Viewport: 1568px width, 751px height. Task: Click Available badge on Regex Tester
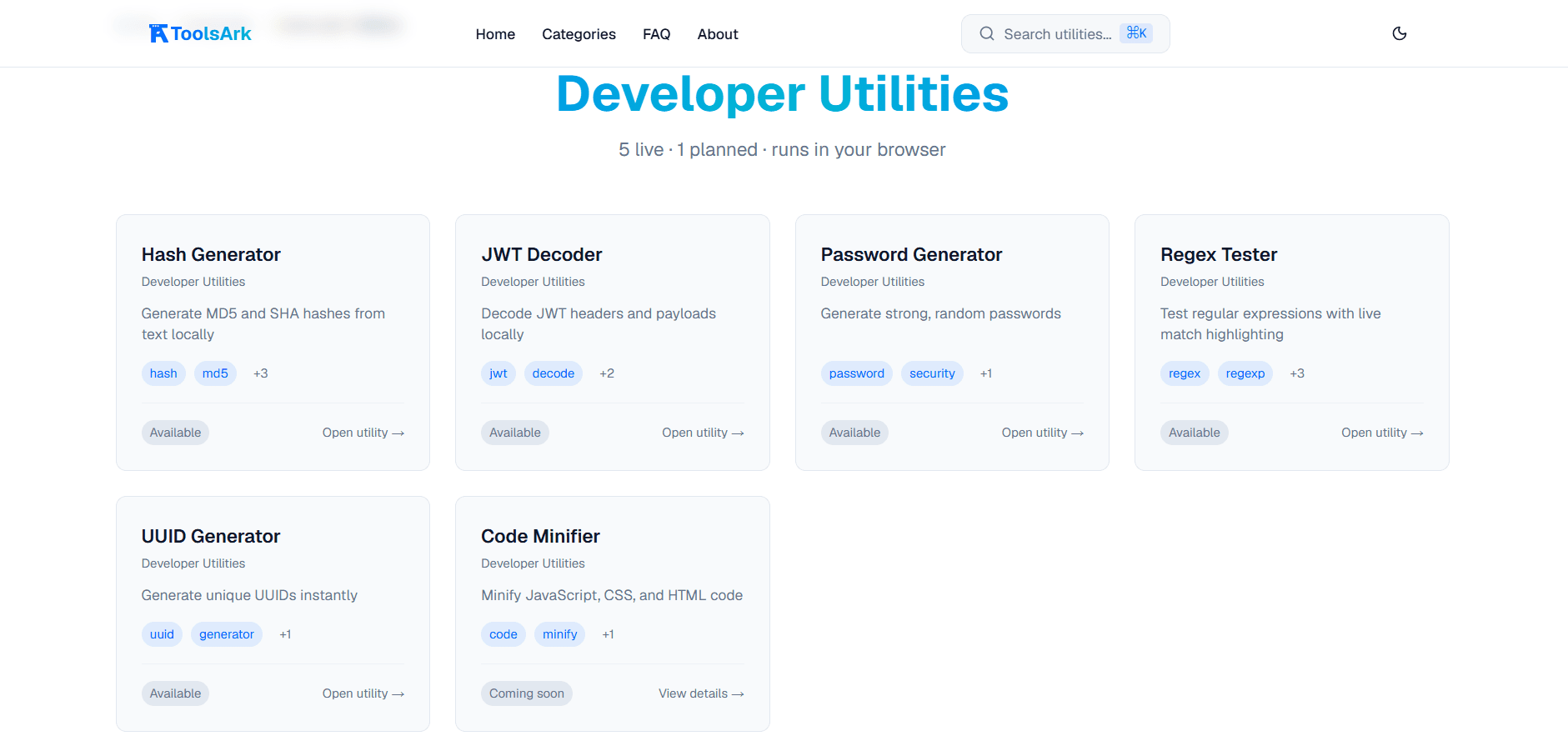(x=1195, y=433)
